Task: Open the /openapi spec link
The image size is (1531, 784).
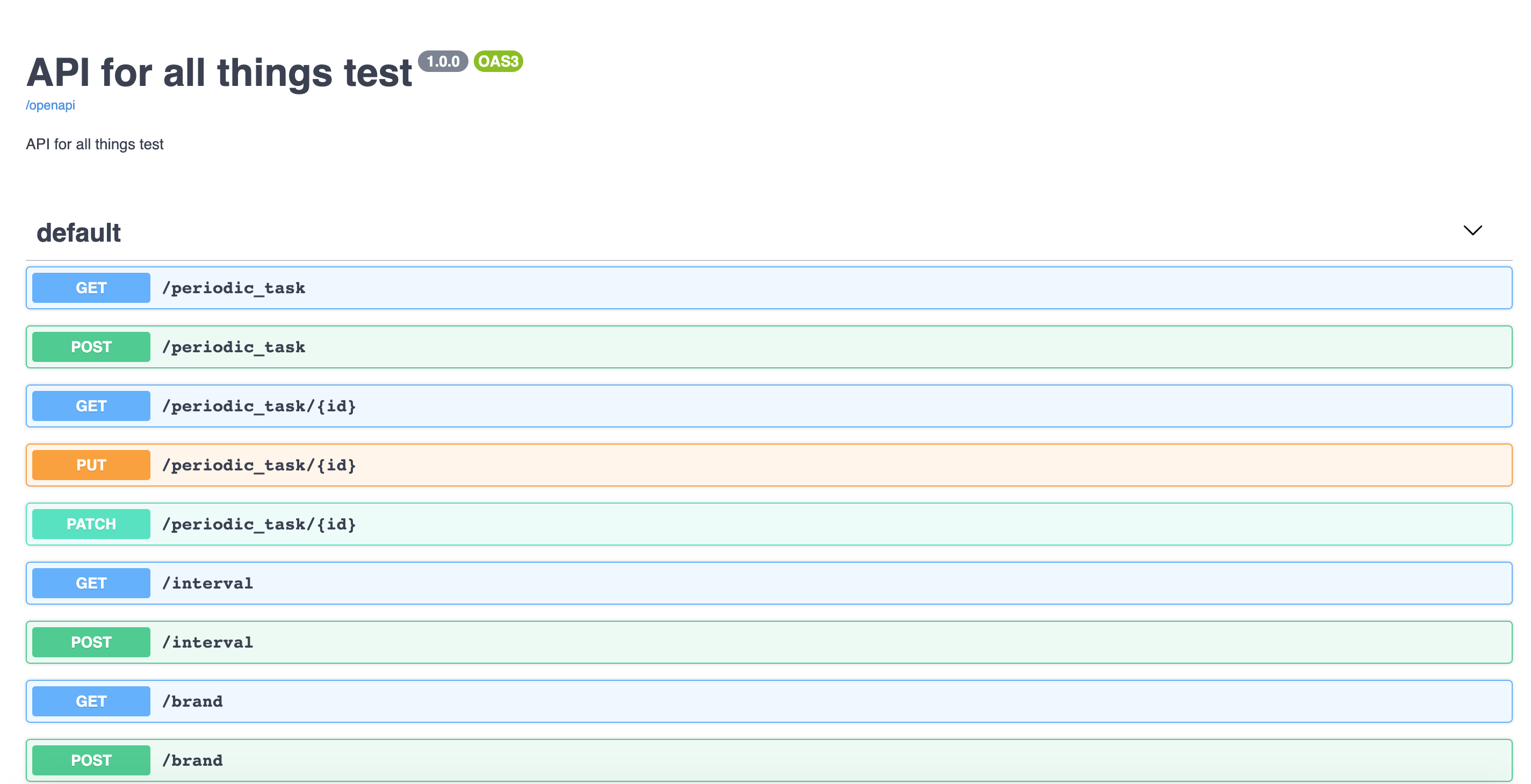Action: [50, 105]
